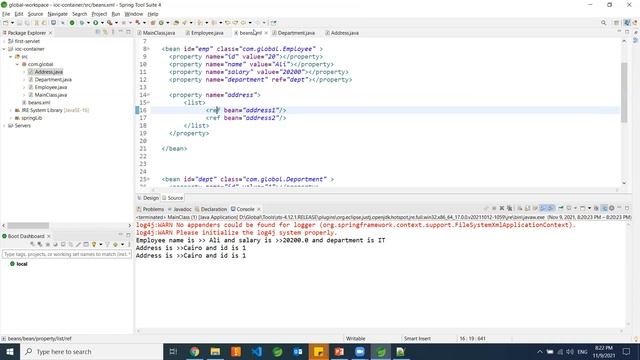Open the dropdown arrow next to Debug icon
This screenshot has height=360, width=640.
[x=88, y=23]
